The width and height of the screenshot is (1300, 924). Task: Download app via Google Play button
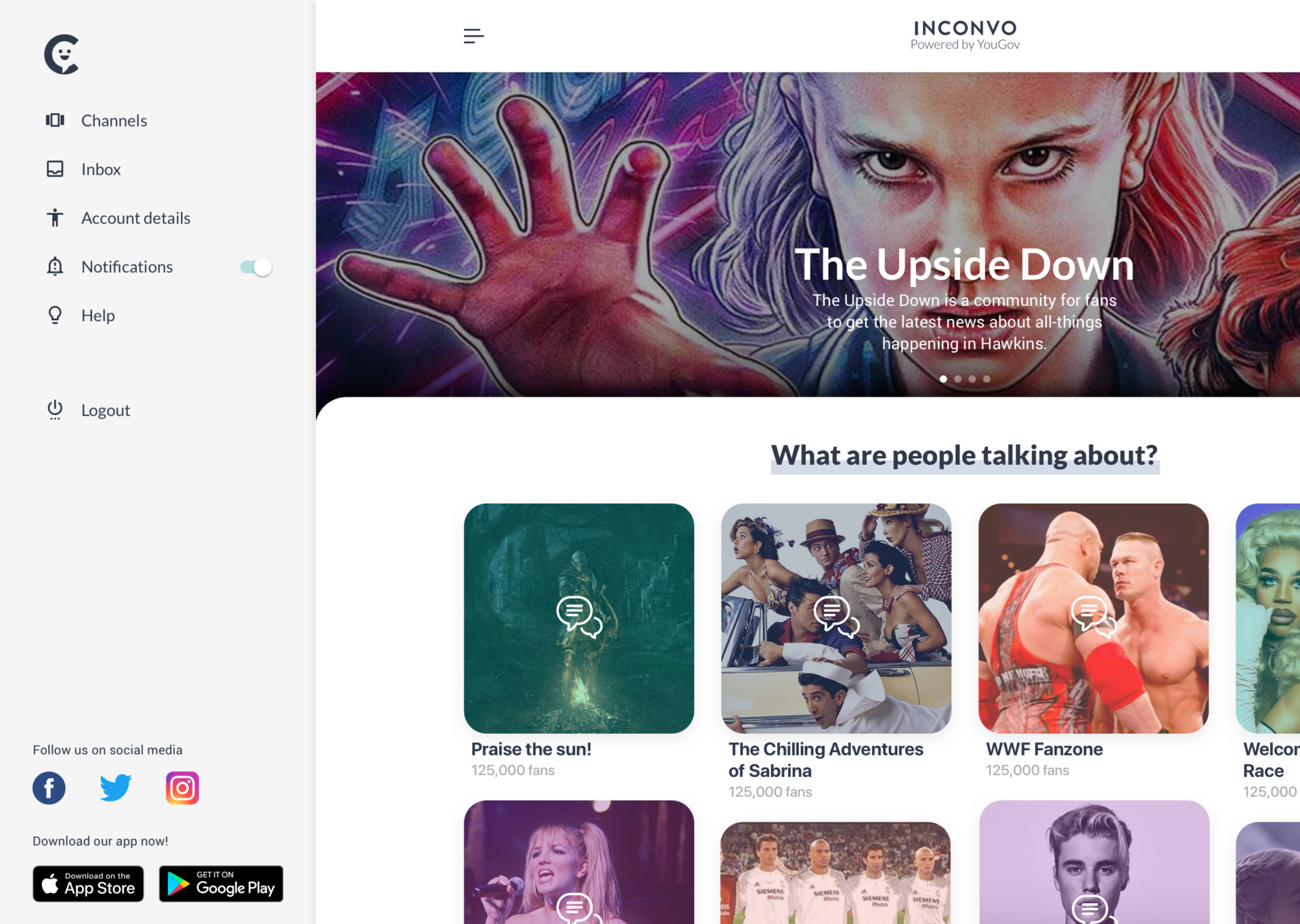[219, 884]
